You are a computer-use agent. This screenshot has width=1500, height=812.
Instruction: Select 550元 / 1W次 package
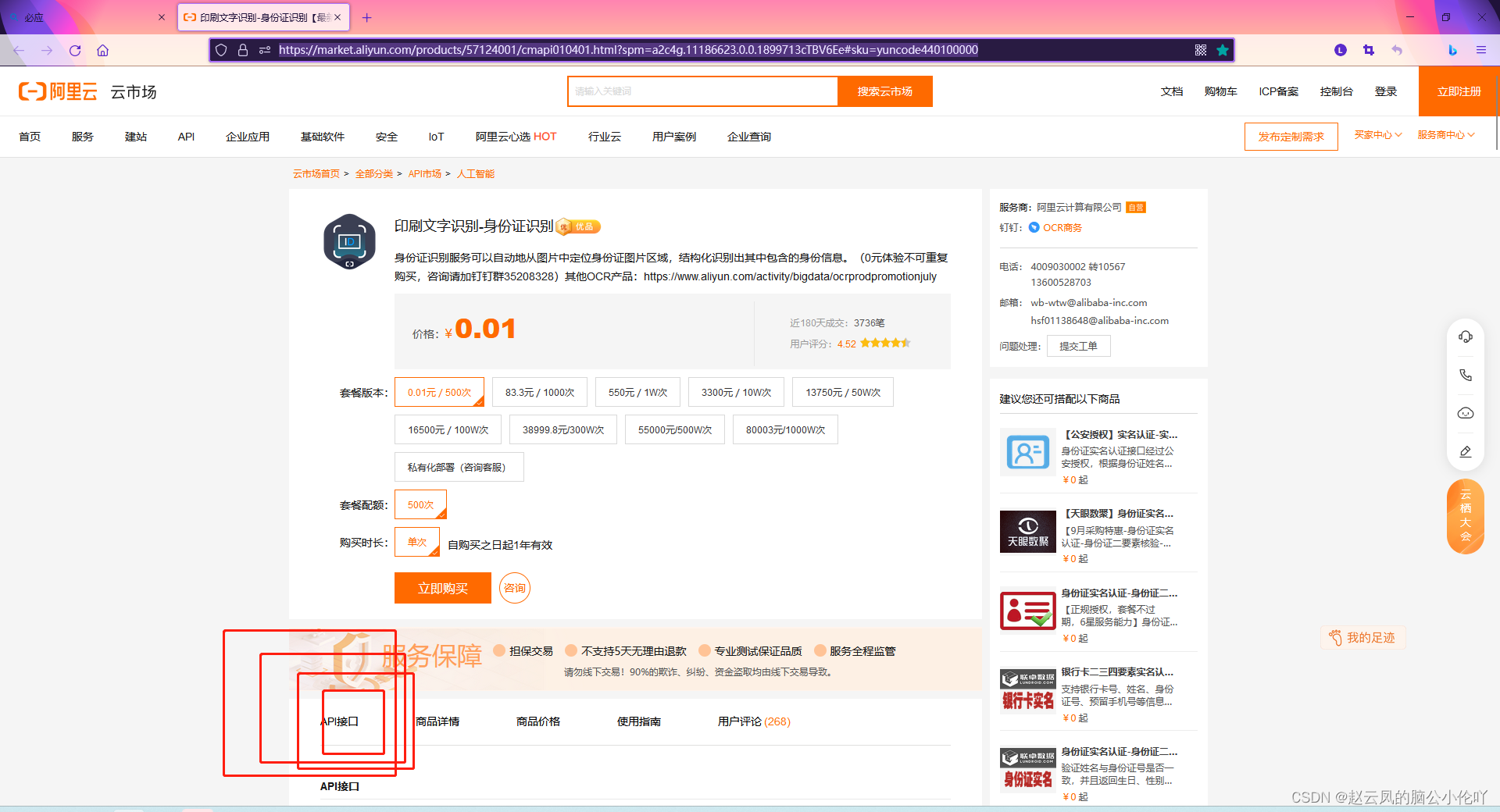[x=638, y=392]
